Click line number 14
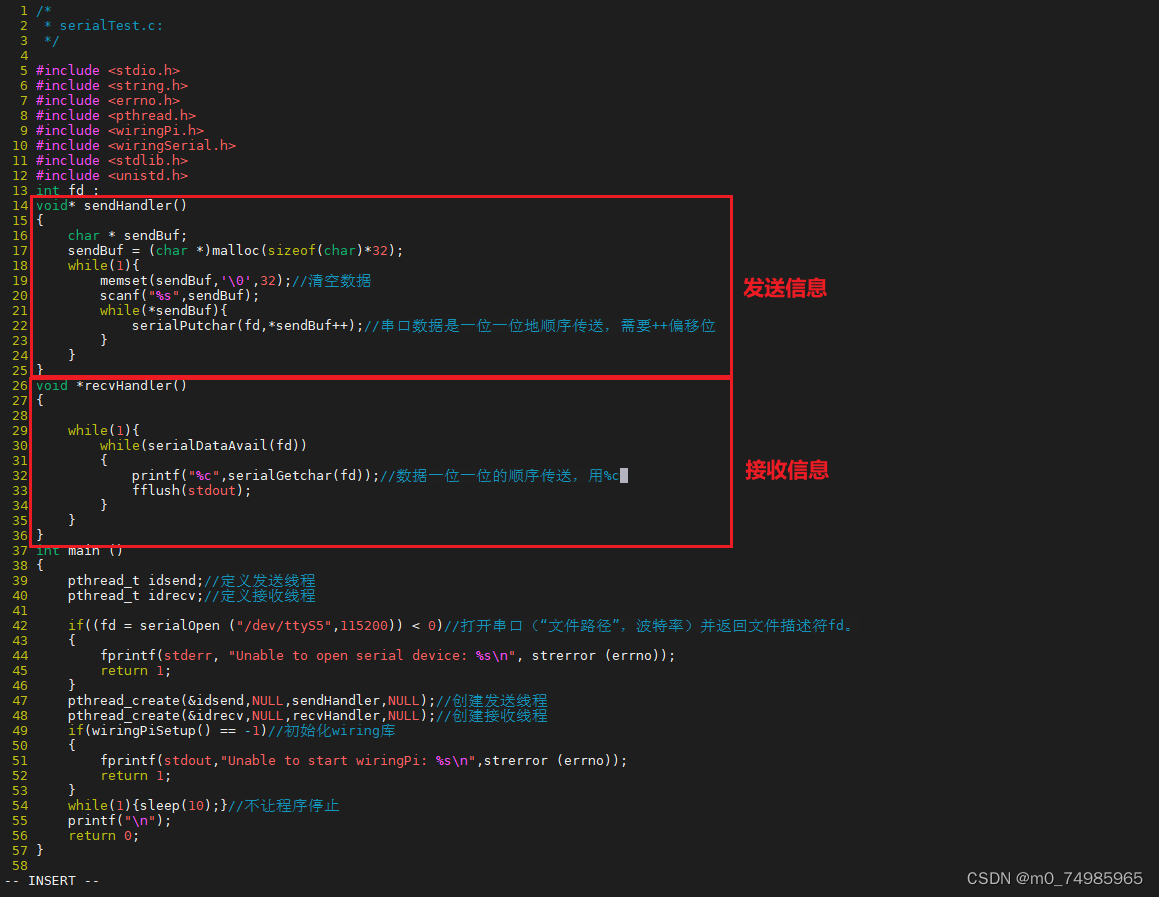1159x897 pixels. pos(20,205)
